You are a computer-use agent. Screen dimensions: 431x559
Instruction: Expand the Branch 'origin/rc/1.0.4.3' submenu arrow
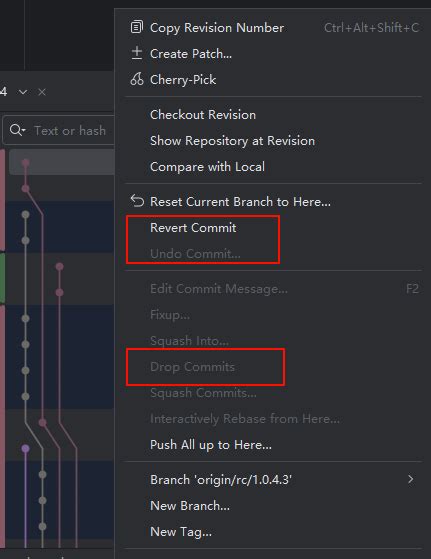411,479
